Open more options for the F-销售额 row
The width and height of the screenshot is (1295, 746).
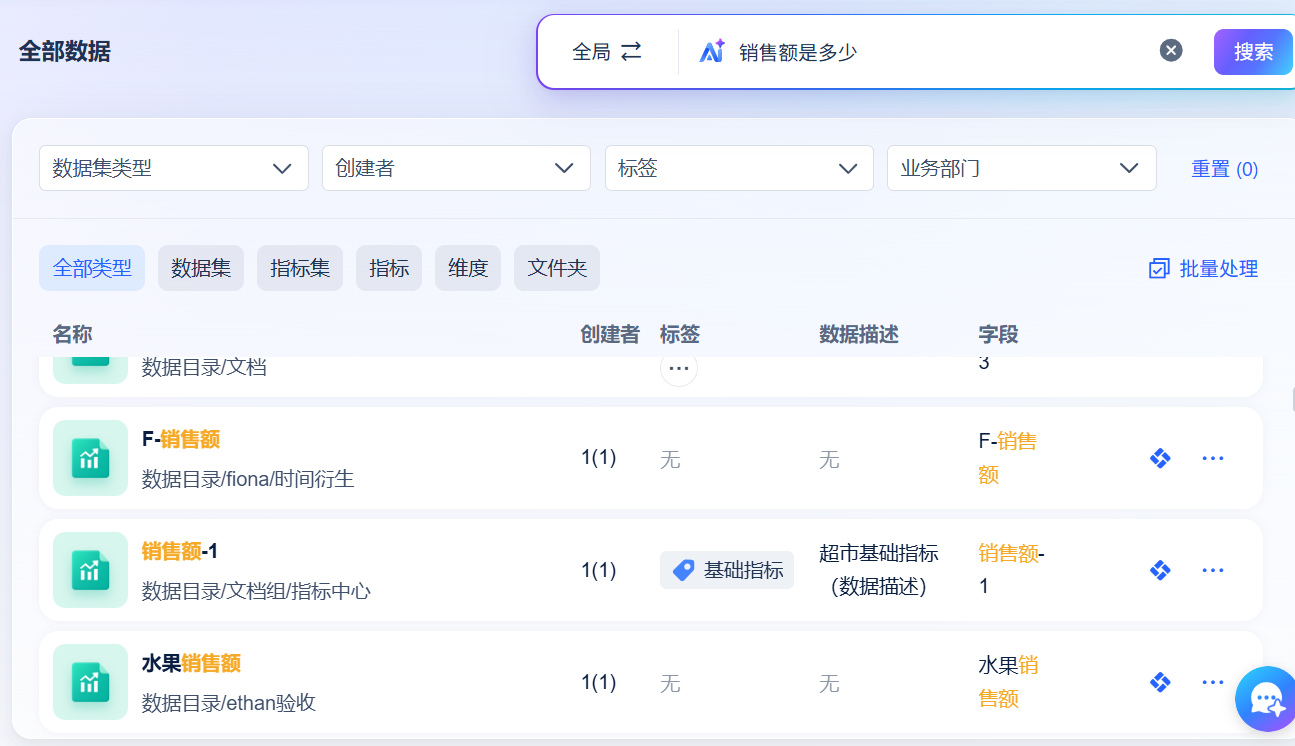(1213, 459)
